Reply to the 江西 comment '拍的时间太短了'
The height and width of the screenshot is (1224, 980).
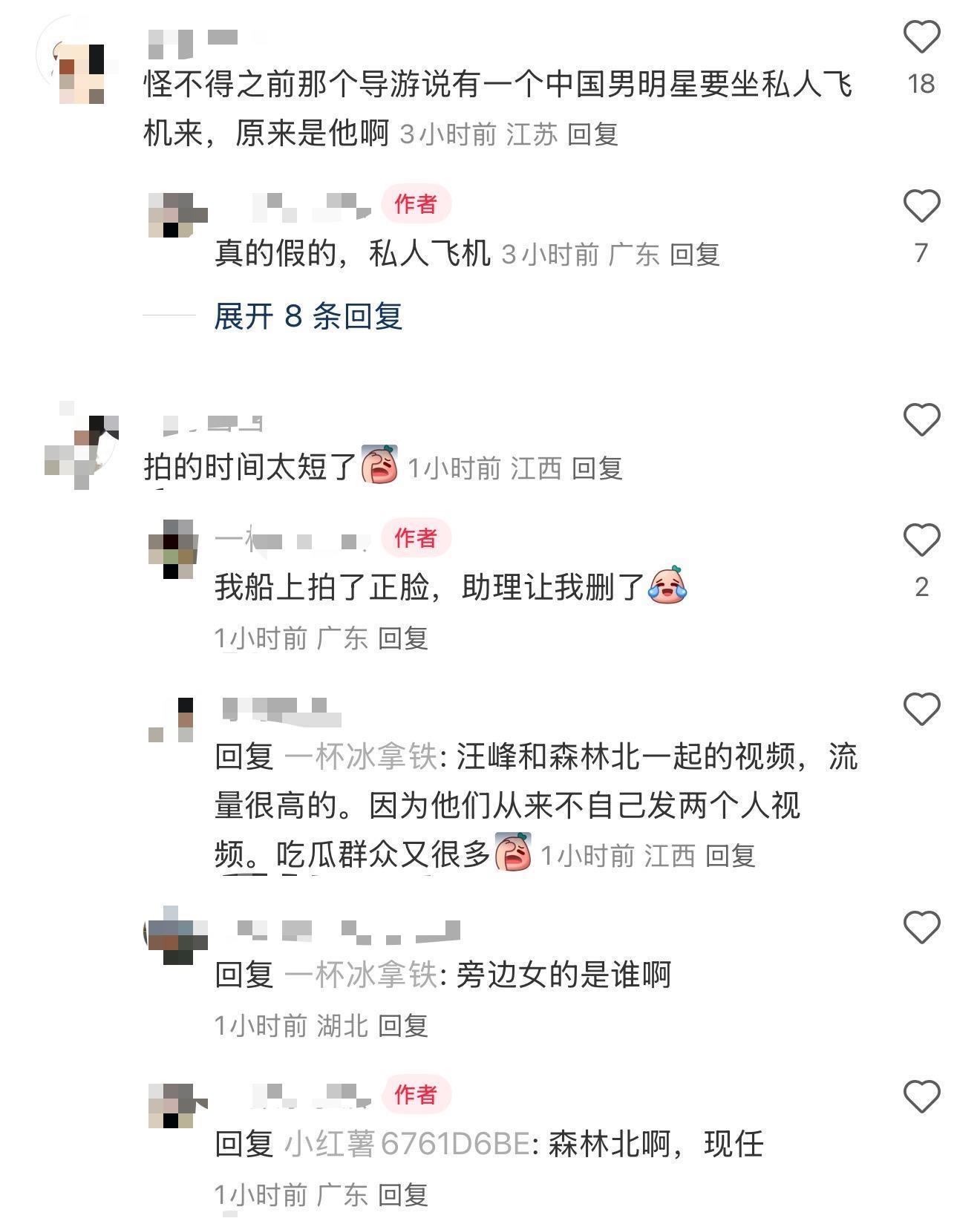point(597,468)
